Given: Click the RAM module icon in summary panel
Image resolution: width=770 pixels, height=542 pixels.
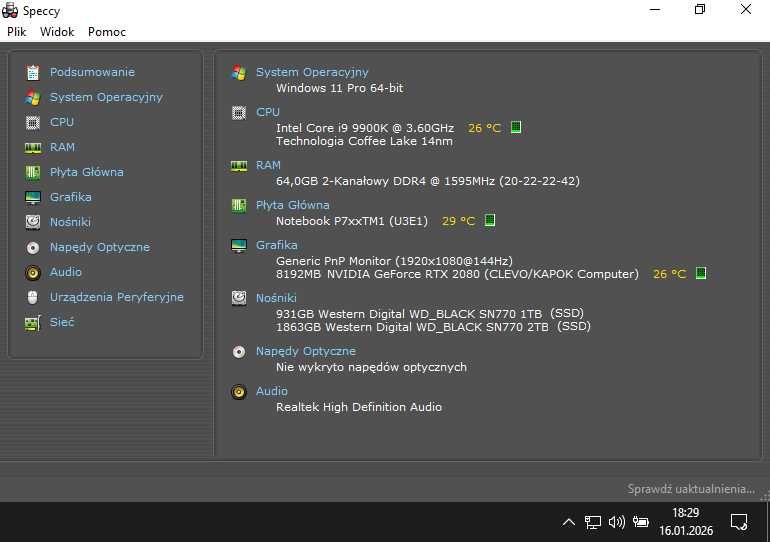Looking at the screenshot, I should tap(239, 166).
